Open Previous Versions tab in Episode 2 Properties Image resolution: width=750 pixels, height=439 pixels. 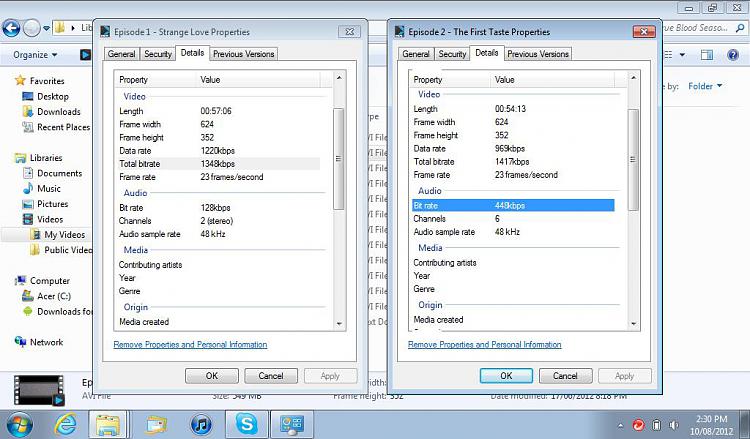coord(538,54)
